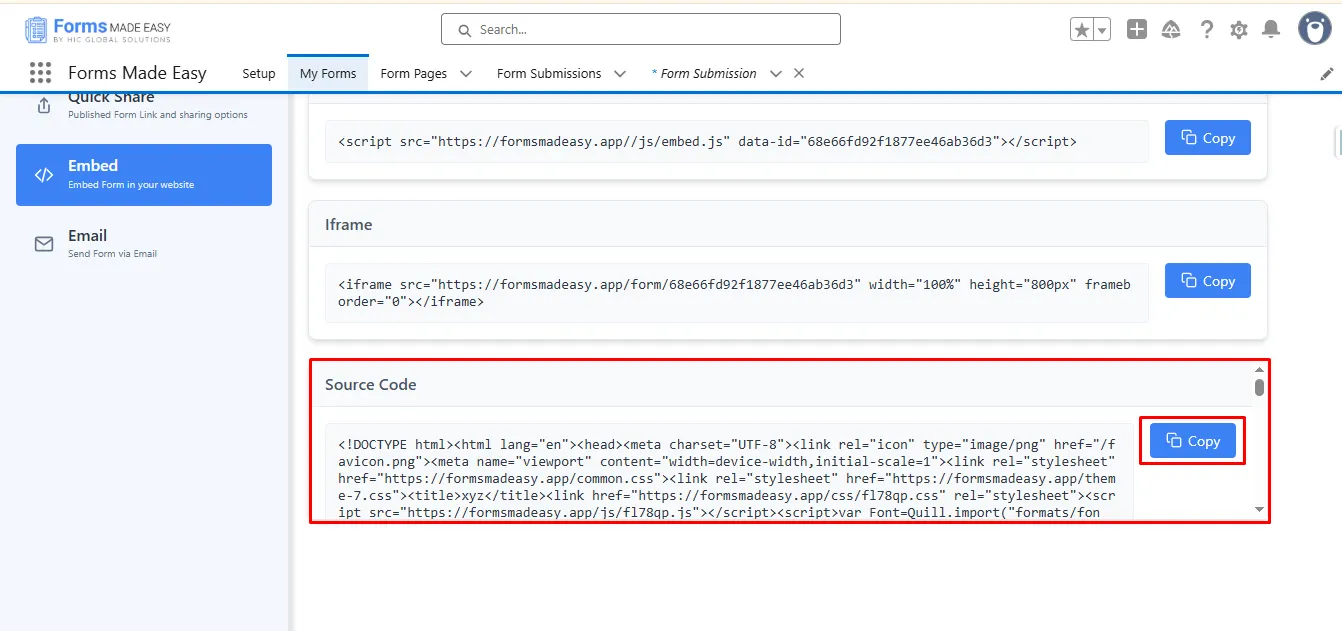Expand the favorites list dropdown arrow

1102,30
